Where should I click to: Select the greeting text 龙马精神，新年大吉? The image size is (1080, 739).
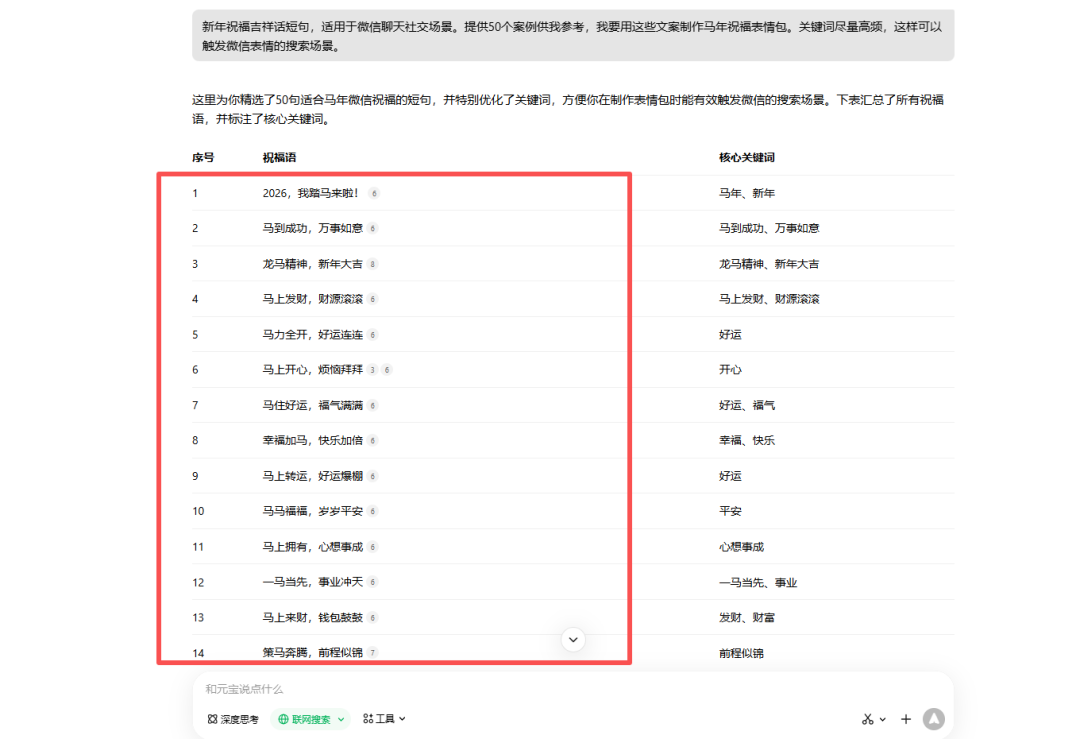(x=313, y=264)
